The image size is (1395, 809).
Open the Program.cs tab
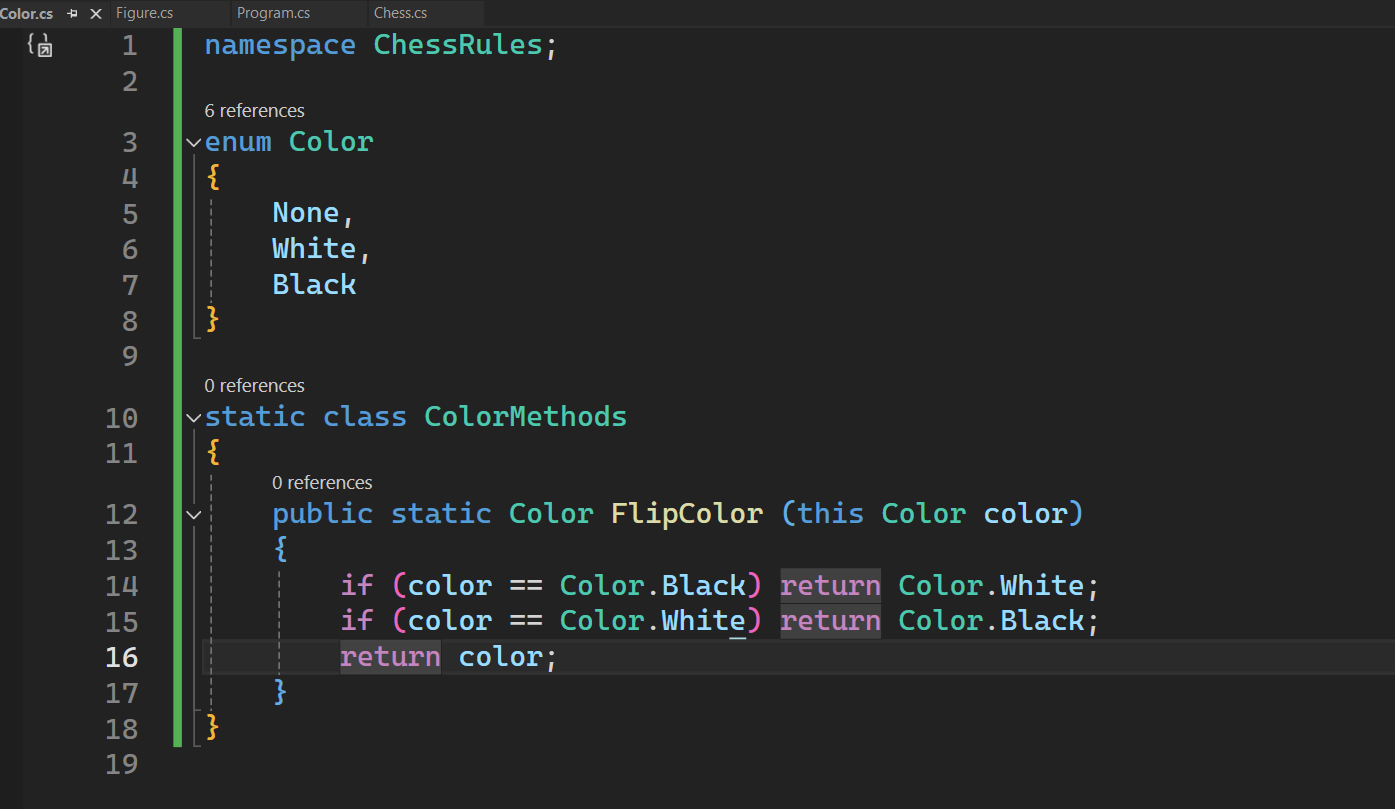click(x=273, y=13)
